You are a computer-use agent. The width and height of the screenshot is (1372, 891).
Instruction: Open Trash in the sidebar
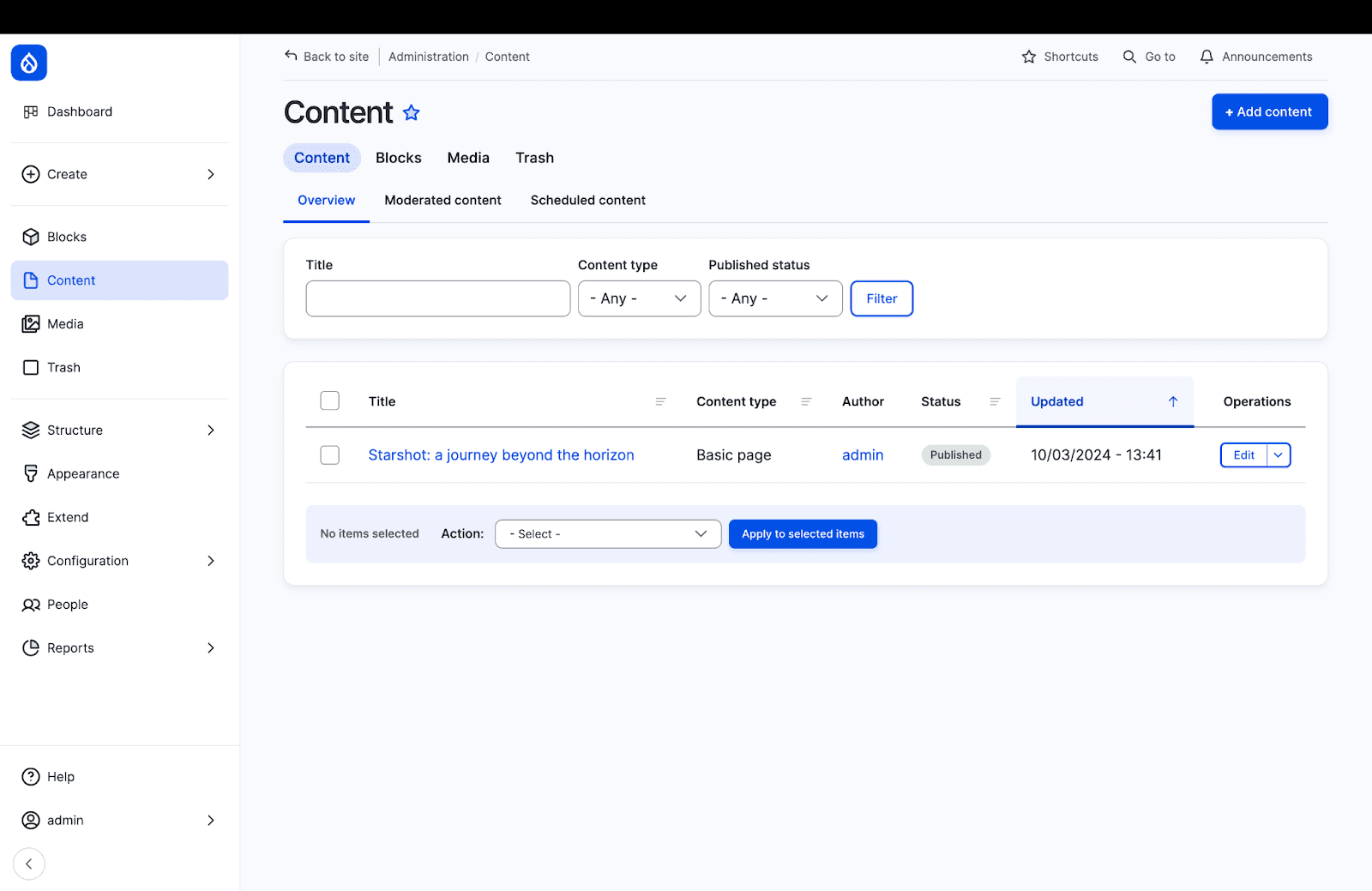[119, 367]
